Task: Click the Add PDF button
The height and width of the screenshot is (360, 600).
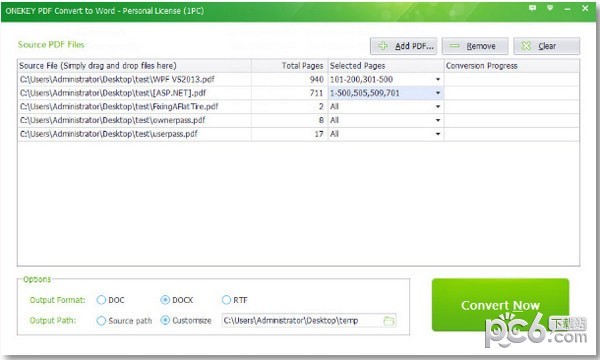Action: click(x=403, y=46)
